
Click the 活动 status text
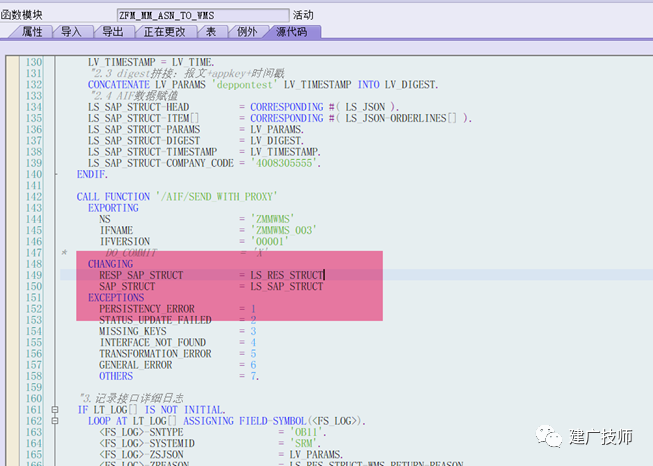[303, 15]
